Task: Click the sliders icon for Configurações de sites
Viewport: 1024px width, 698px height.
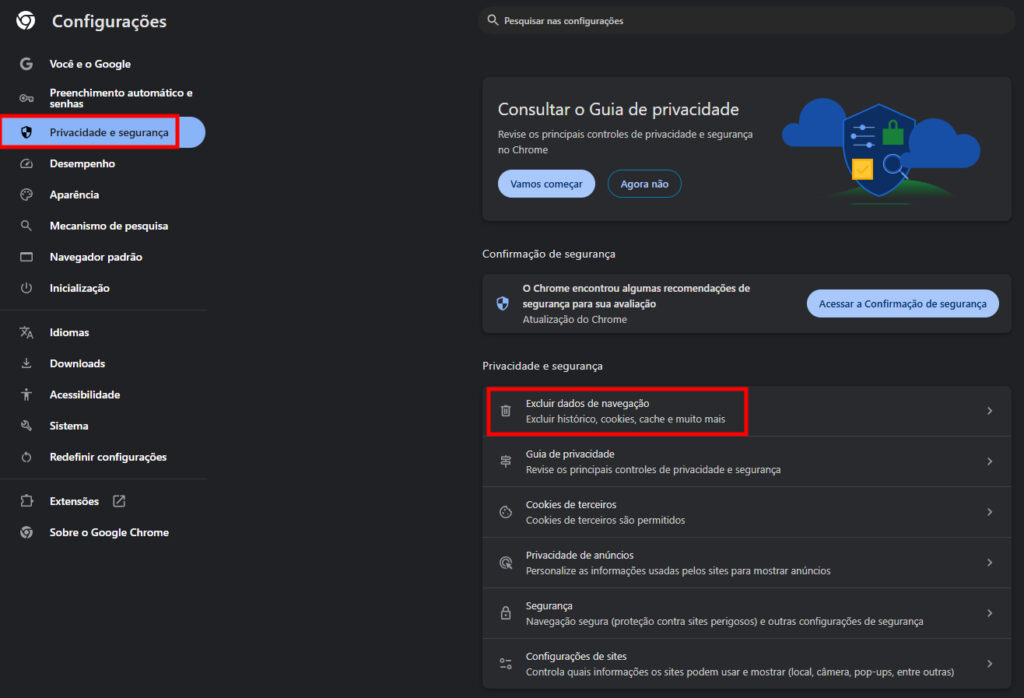Action: click(506, 664)
